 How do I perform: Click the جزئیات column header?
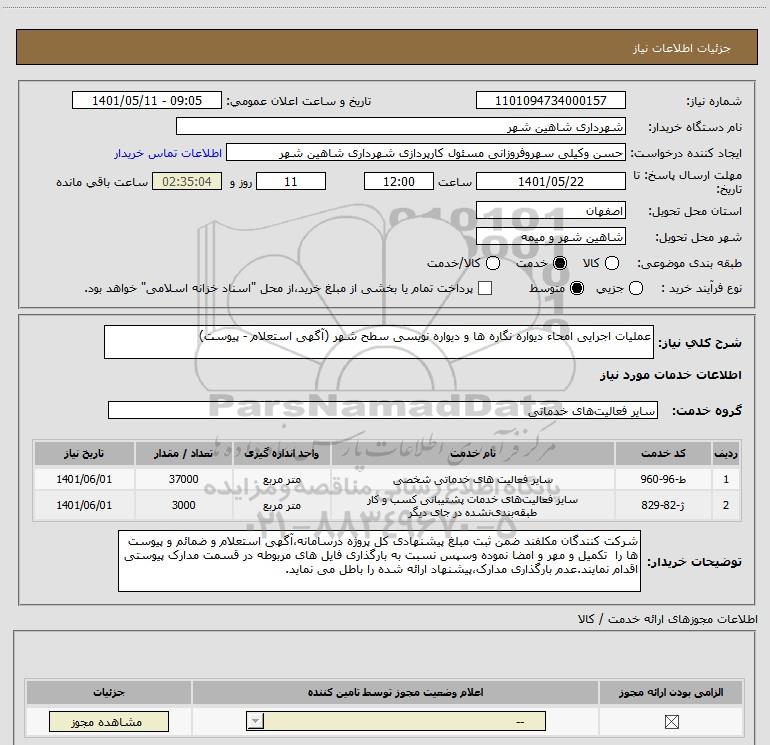pos(109,692)
